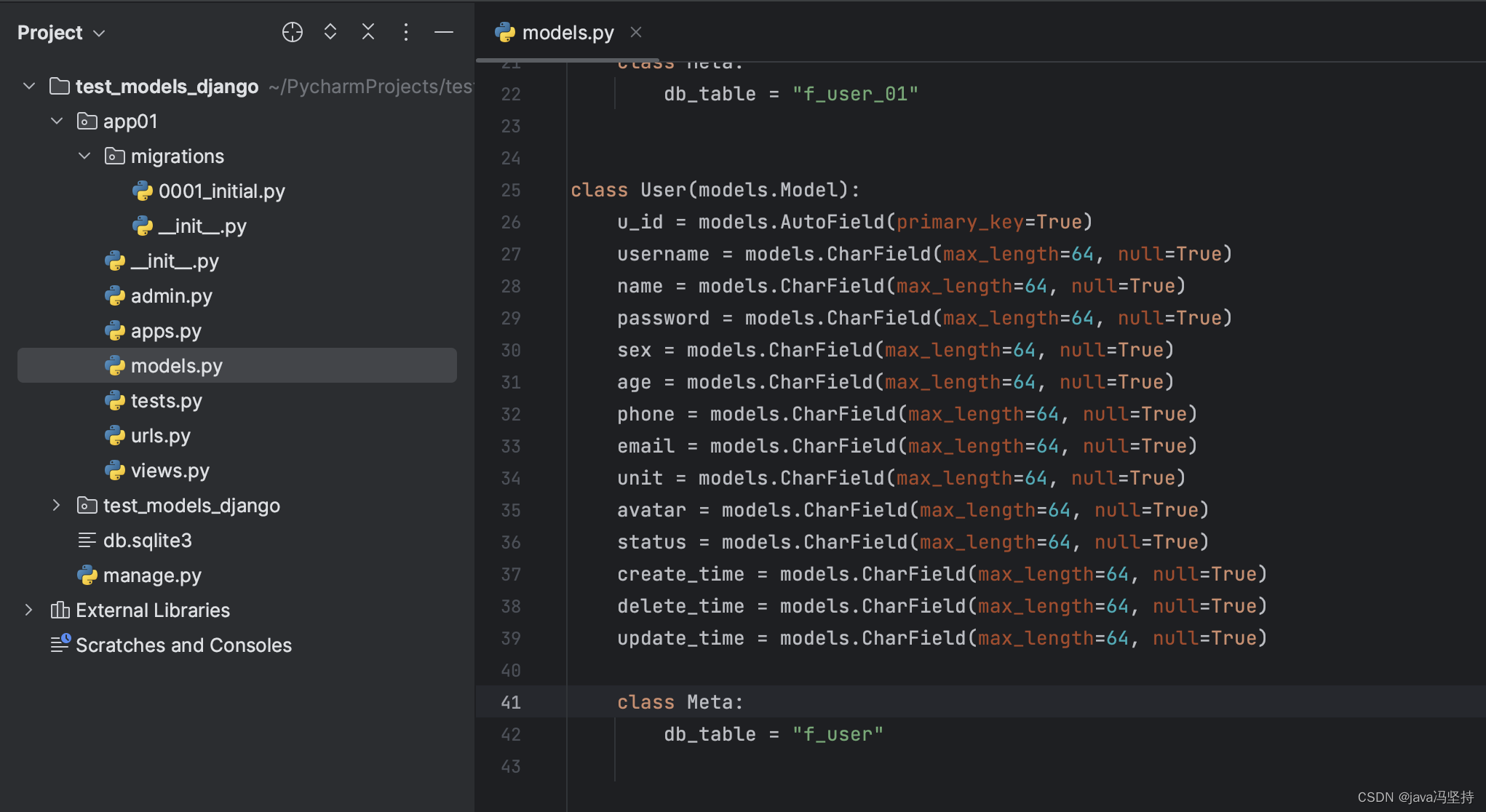Click line number 41 in the gutter
Viewport: 1486px width, 812px height.
511,702
